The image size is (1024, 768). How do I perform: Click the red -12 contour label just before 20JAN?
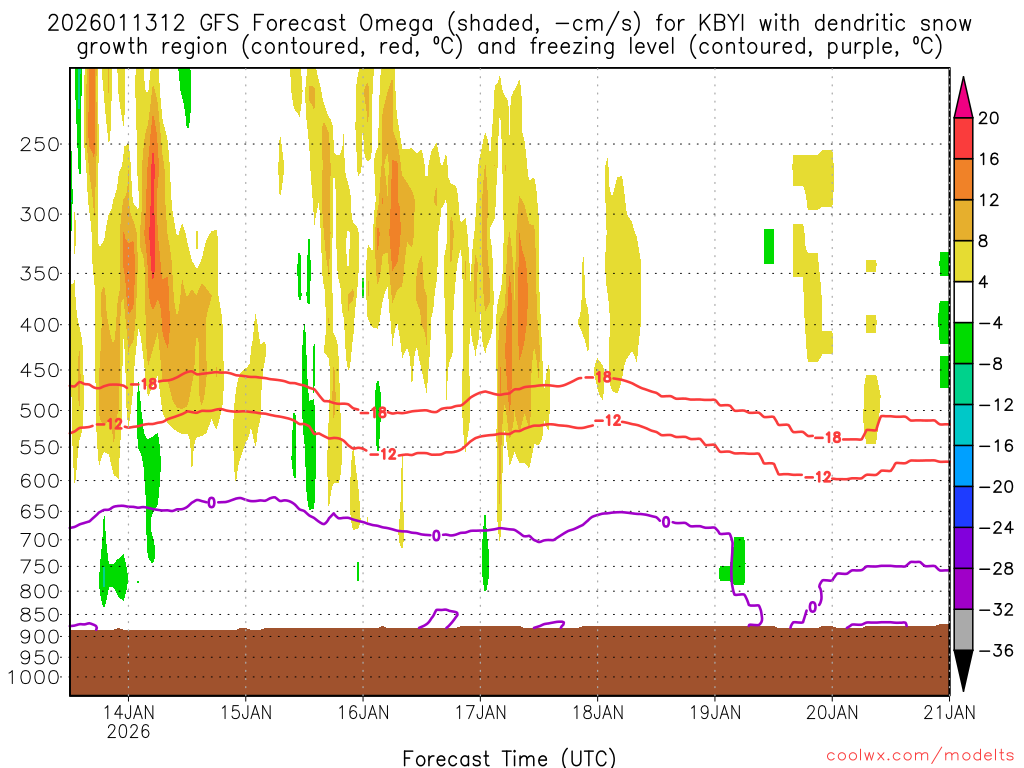[x=818, y=477]
